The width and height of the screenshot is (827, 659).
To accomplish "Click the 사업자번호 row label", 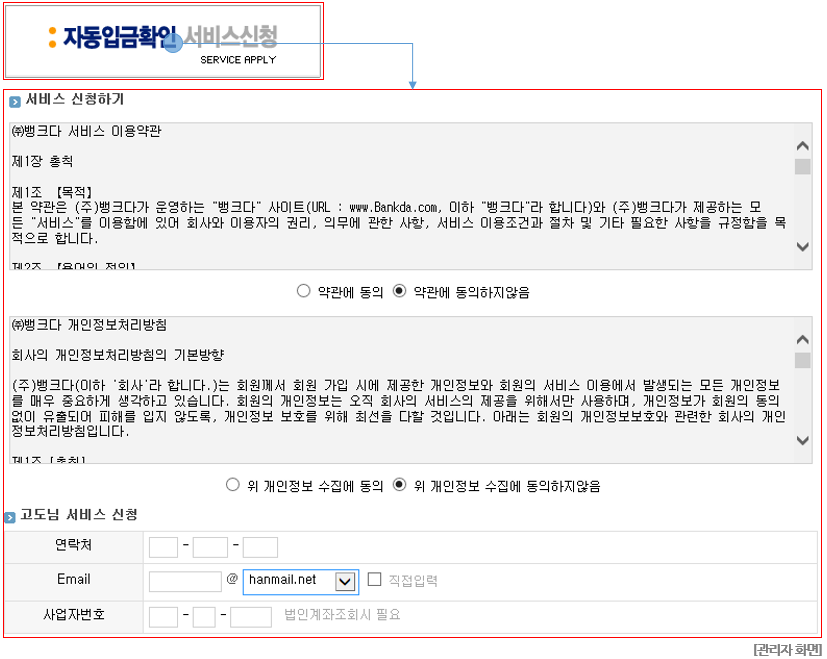I will click(x=73, y=614).
